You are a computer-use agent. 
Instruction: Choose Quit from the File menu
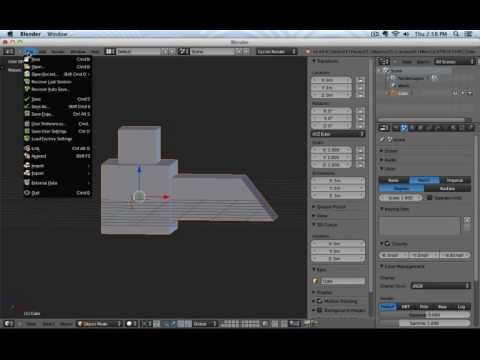click(x=57, y=193)
